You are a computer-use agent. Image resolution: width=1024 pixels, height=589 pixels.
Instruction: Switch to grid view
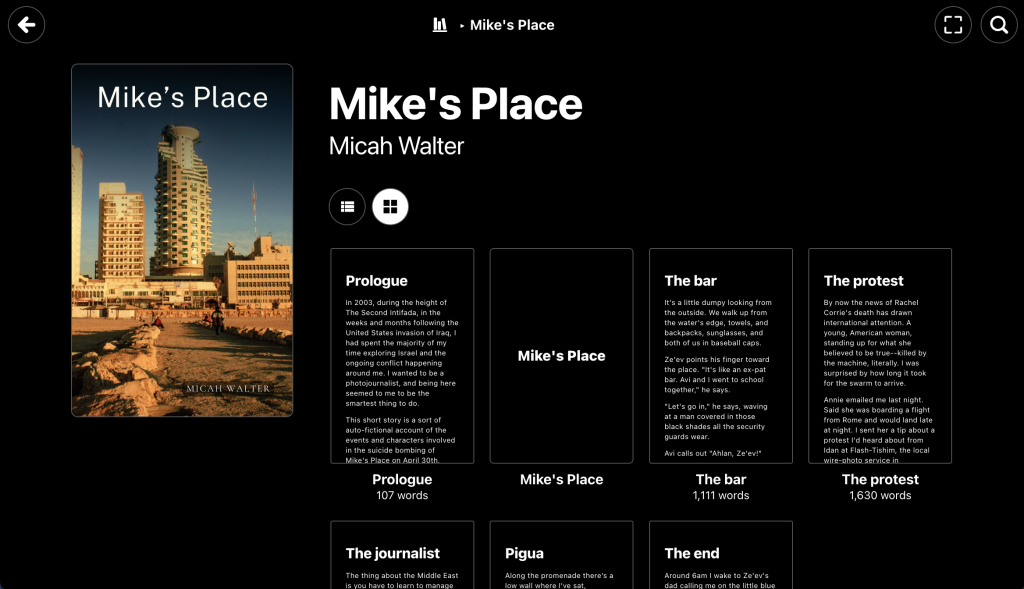point(390,207)
